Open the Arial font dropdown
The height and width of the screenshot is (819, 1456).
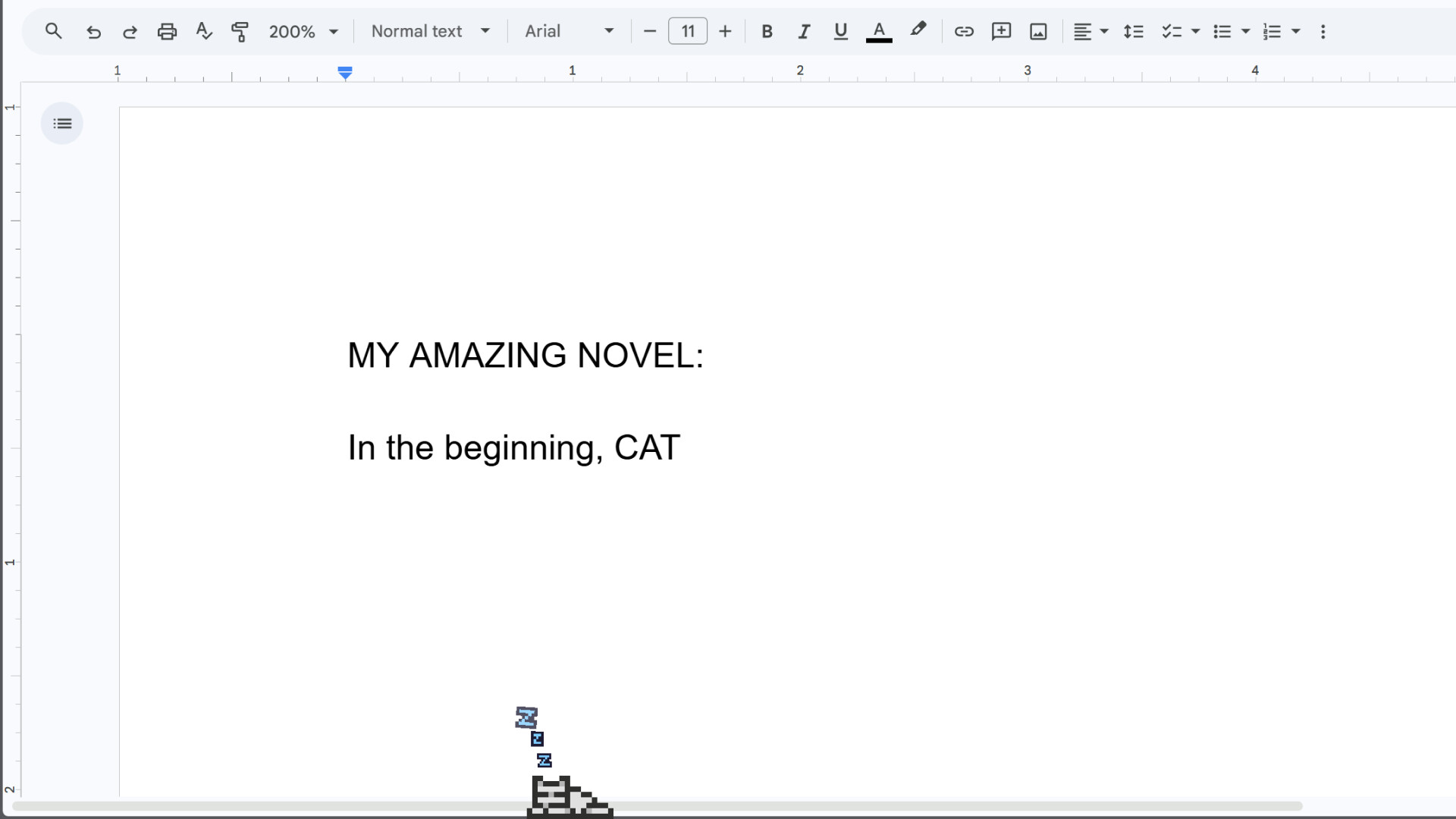click(569, 31)
